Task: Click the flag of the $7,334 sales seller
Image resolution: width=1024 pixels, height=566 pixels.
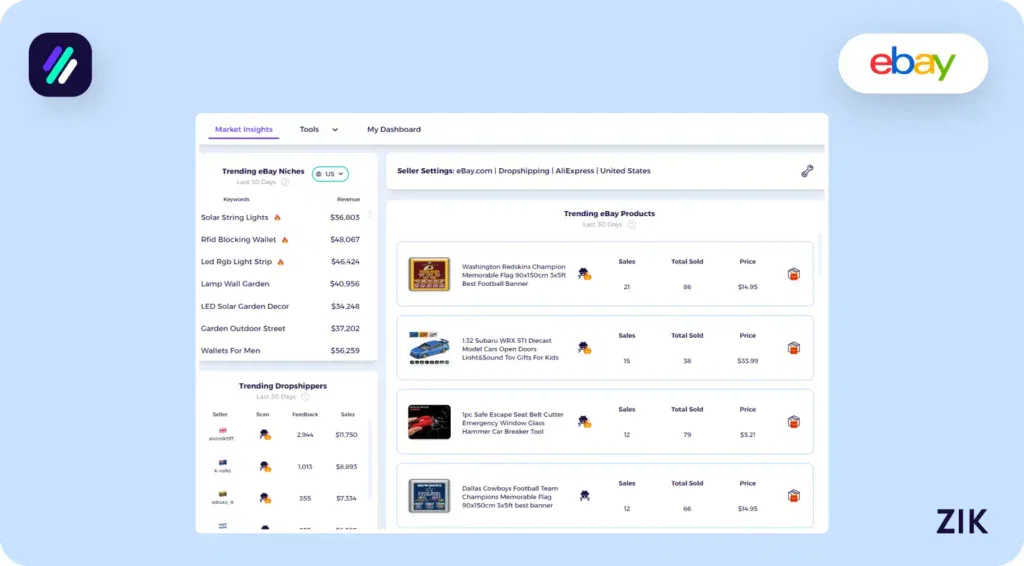Action: click(223, 494)
